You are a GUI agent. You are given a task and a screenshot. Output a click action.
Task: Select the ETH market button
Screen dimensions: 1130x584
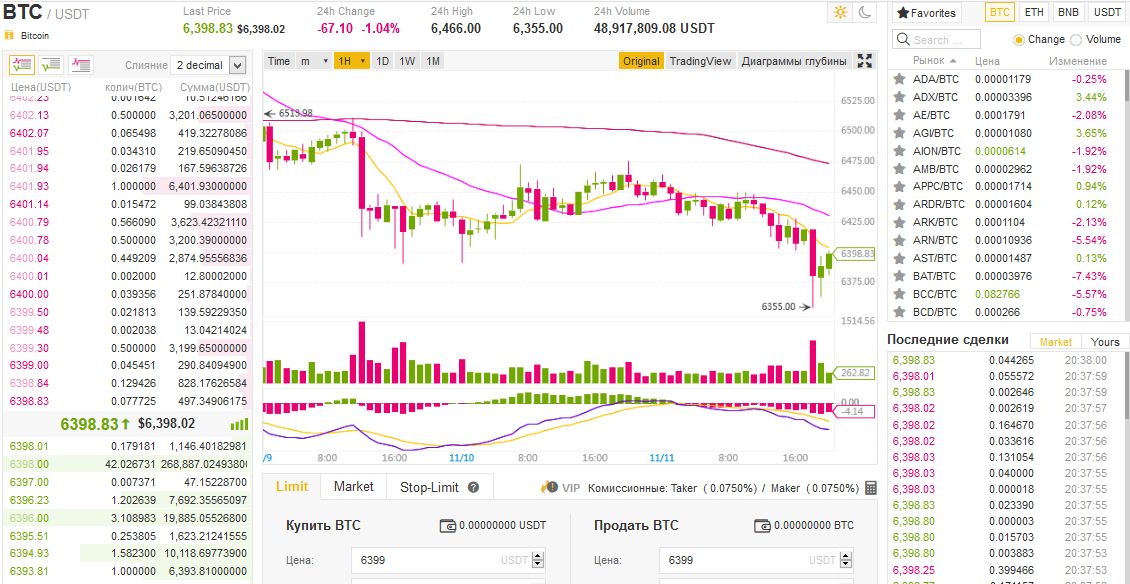pos(1034,13)
